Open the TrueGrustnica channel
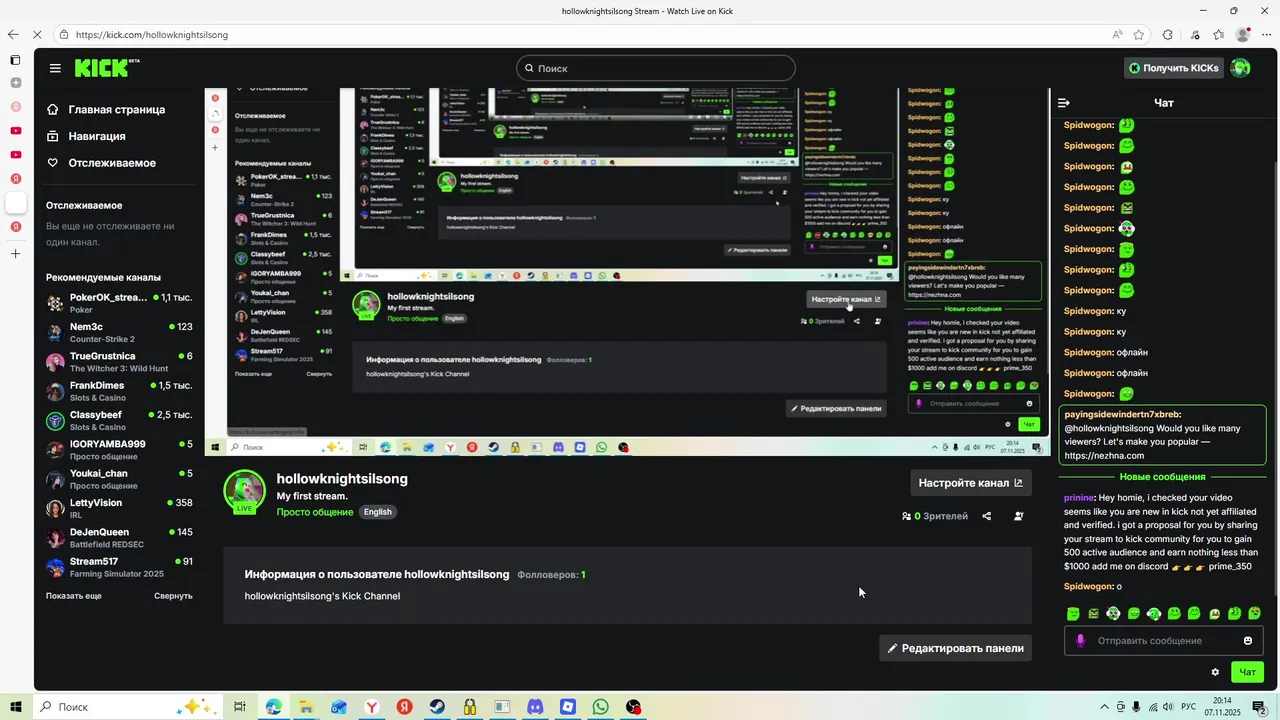This screenshot has height=720, width=1280. [x=119, y=362]
